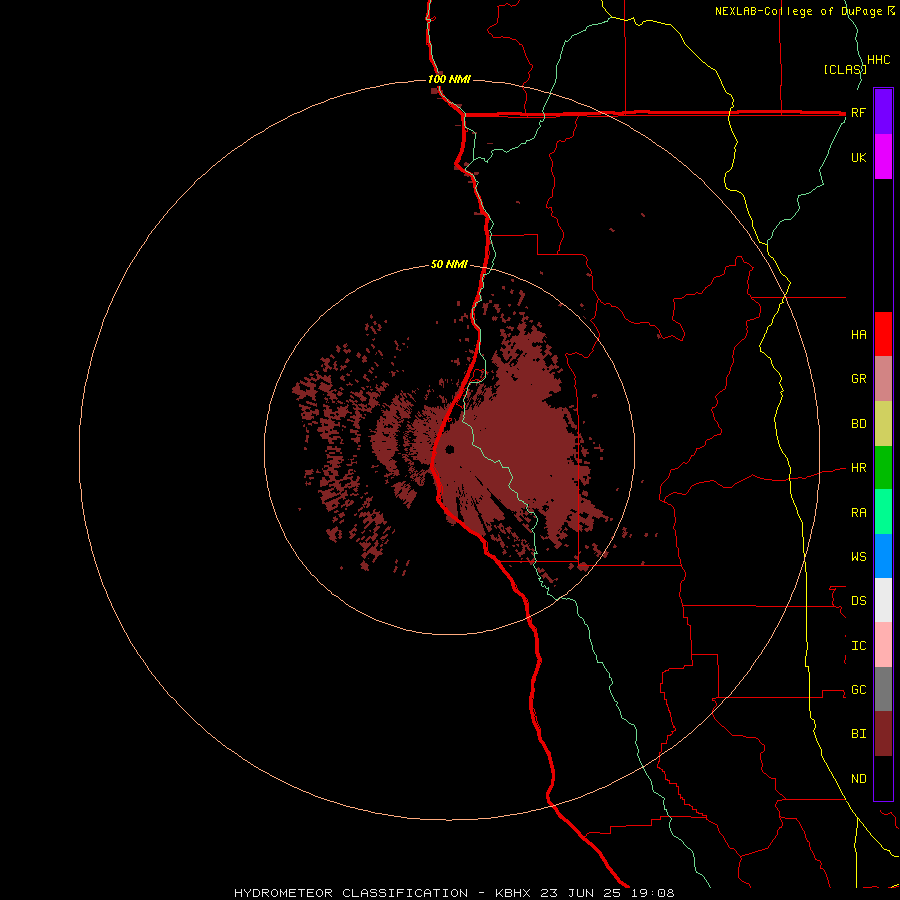Click the UK magenta legend swatch
This screenshot has height=900, width=900.
point(883,156)
